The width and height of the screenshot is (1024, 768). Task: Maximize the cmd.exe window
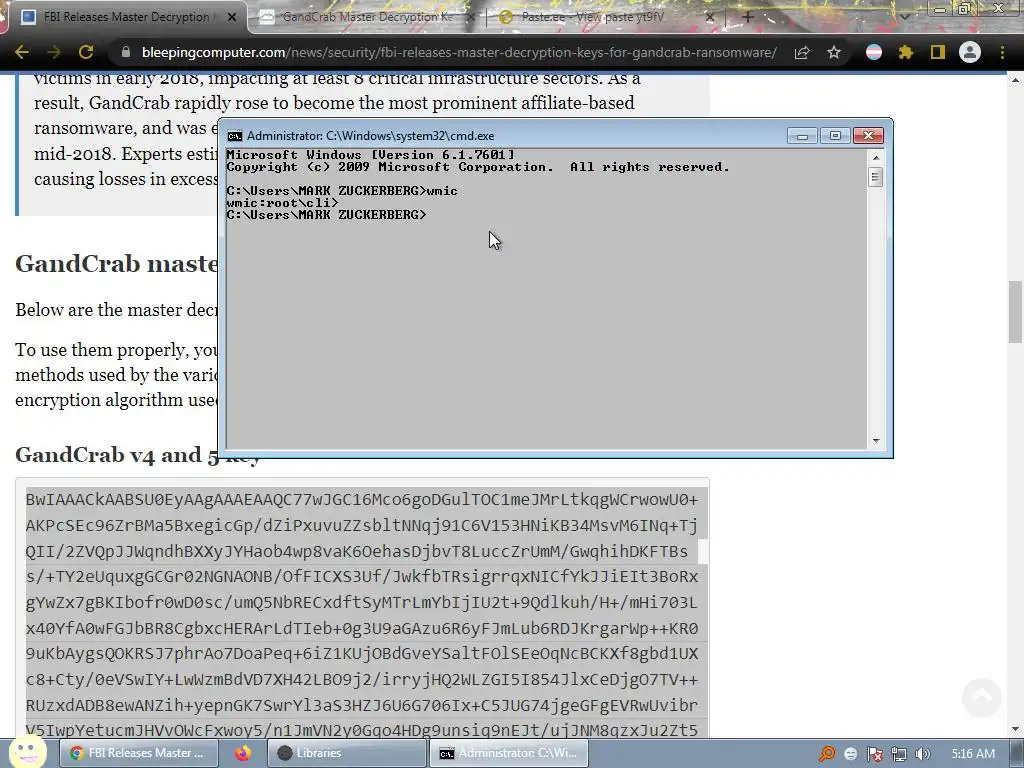coord(835,136)
